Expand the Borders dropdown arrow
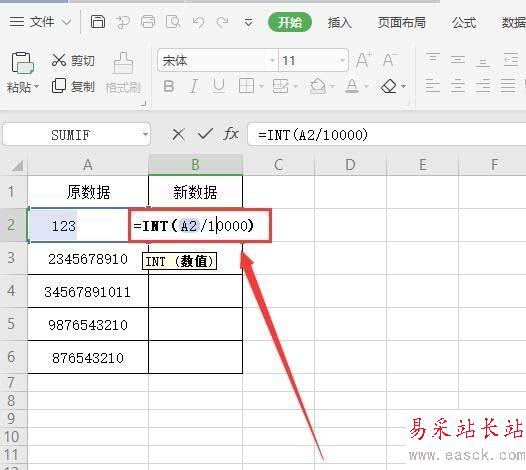Viewport: 526px width, 470px height. tap(261, 87)
